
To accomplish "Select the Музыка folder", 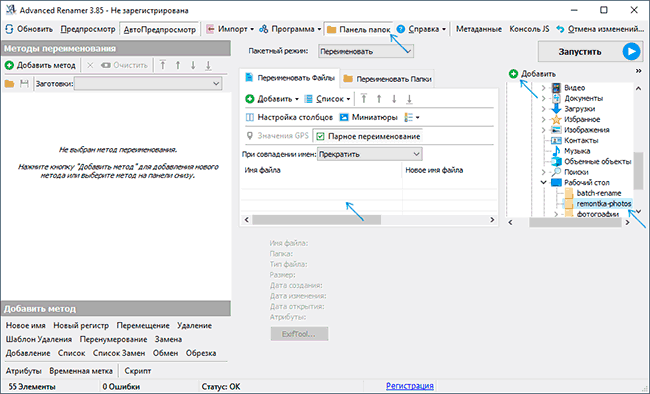I will [577, 151].
